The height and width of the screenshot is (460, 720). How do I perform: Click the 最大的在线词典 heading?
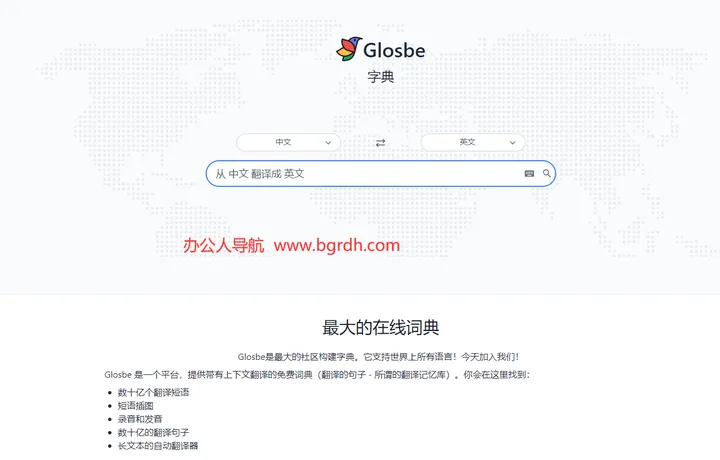(x=381, y=328)
